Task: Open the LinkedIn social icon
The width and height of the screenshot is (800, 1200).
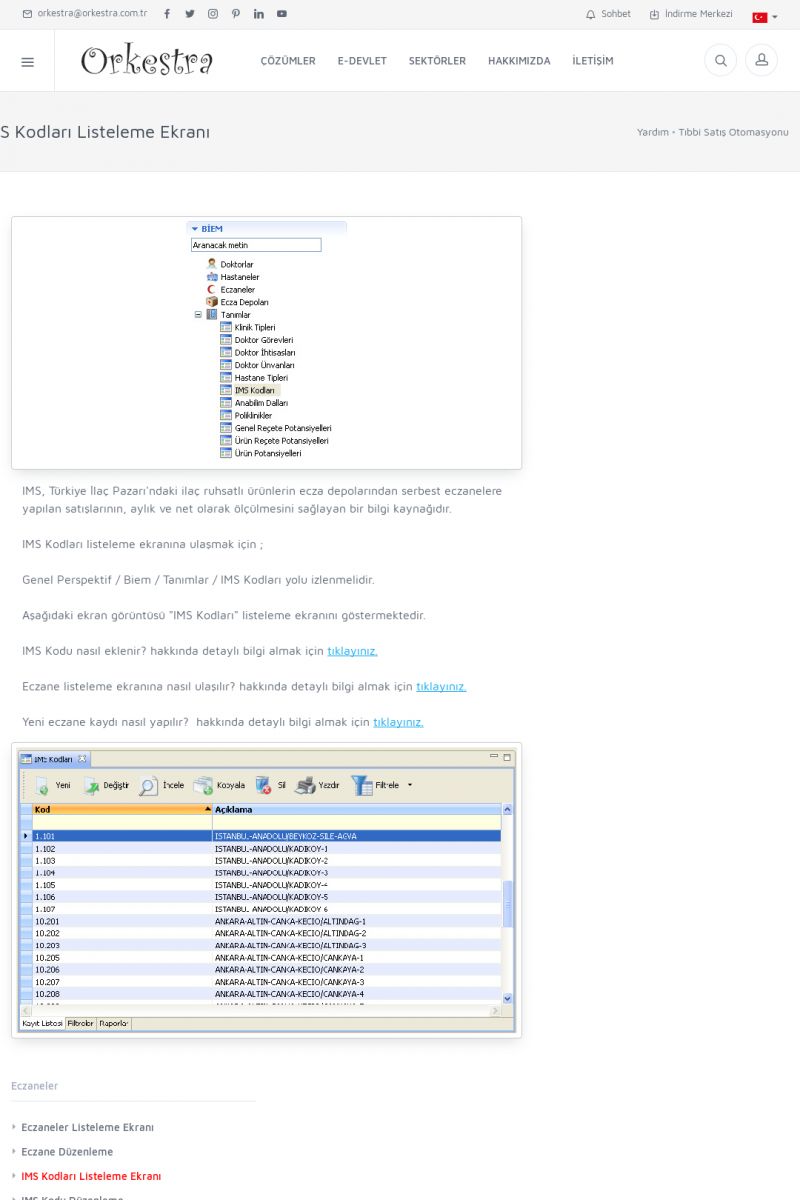Action: [x=259, y=14]
